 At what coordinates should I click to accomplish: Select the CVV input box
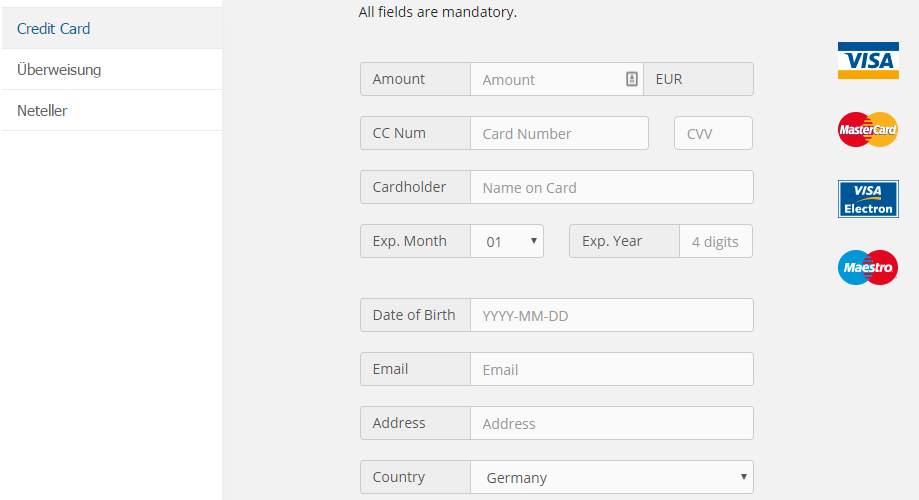coord(713,133)
